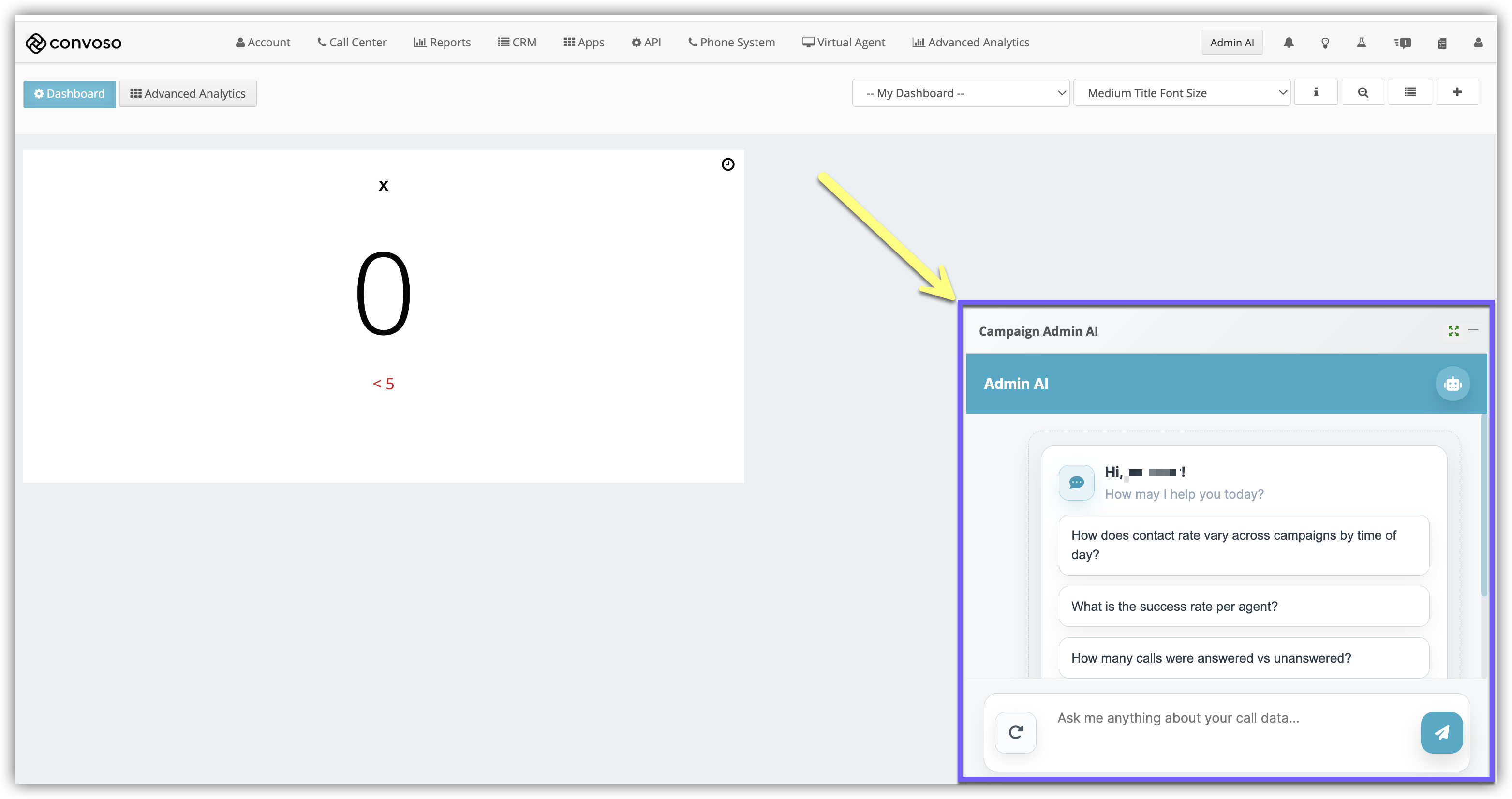1512x799 pixels.
Task: Click the refresh chat icon
Action: click(1015, 732)
